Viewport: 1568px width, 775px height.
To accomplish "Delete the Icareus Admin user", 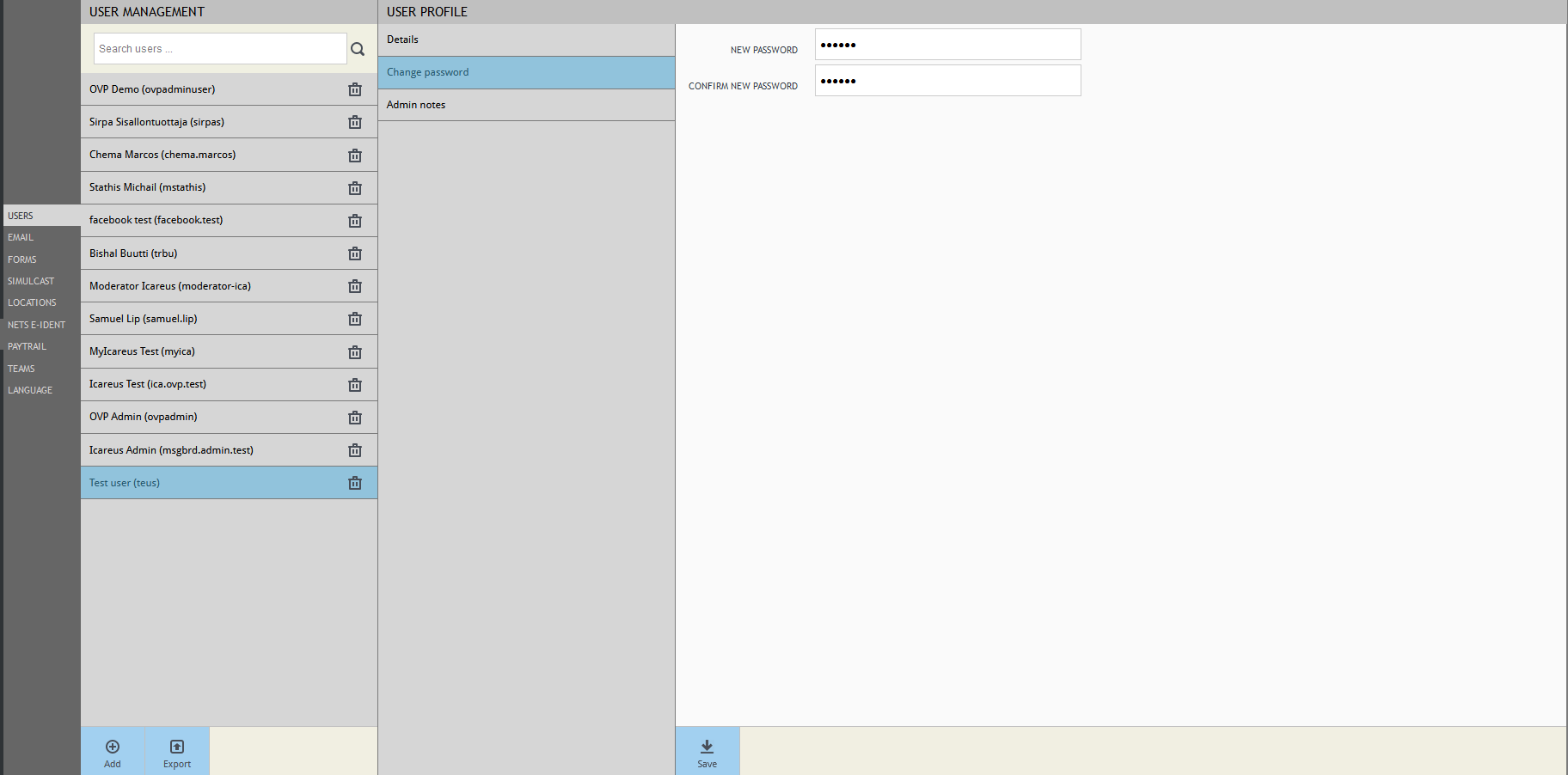I will [x=354, y=450].
